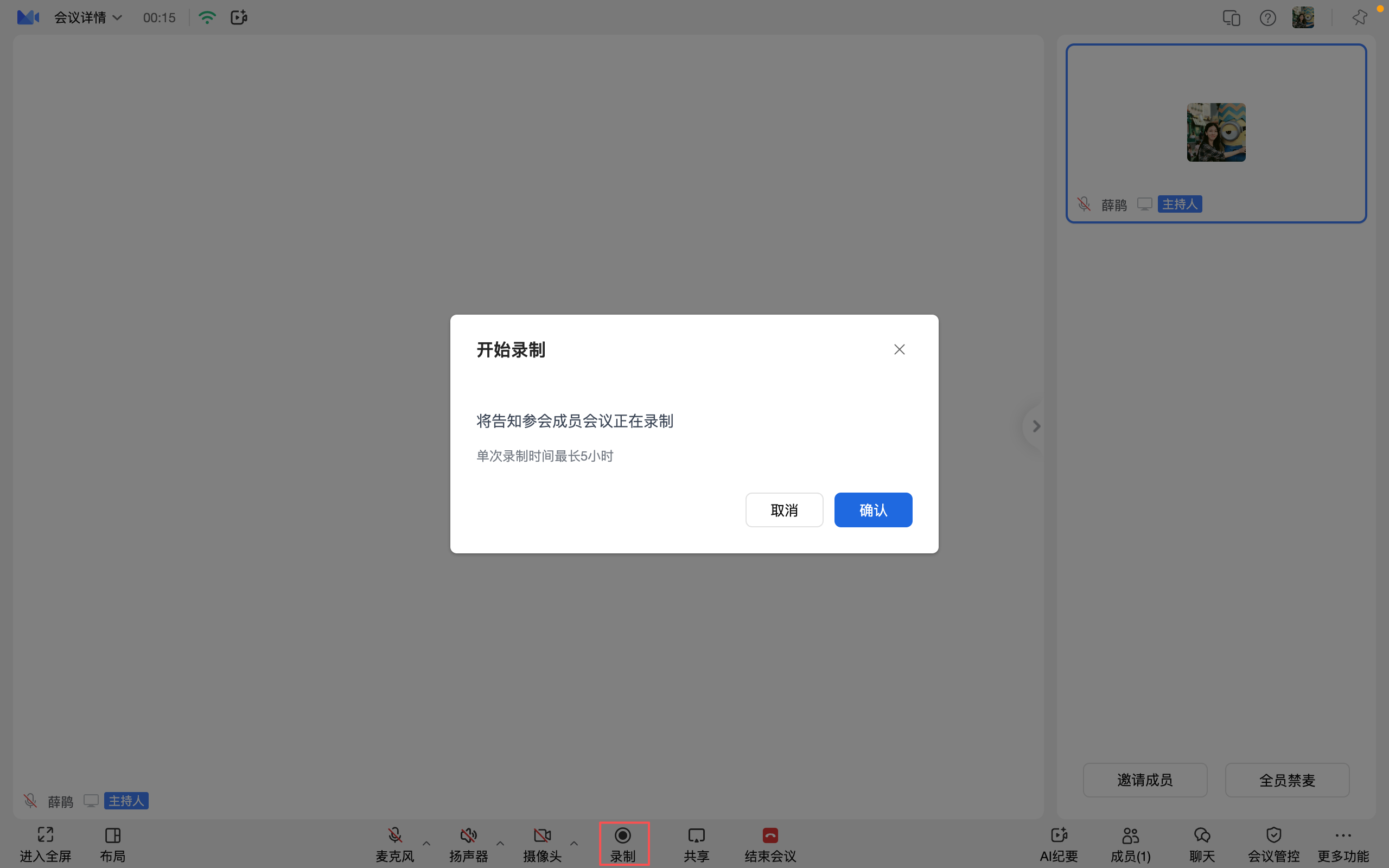Open the 布局 layout options
This screenshot has height=868, width=1389.
click(x=112, y=844)
